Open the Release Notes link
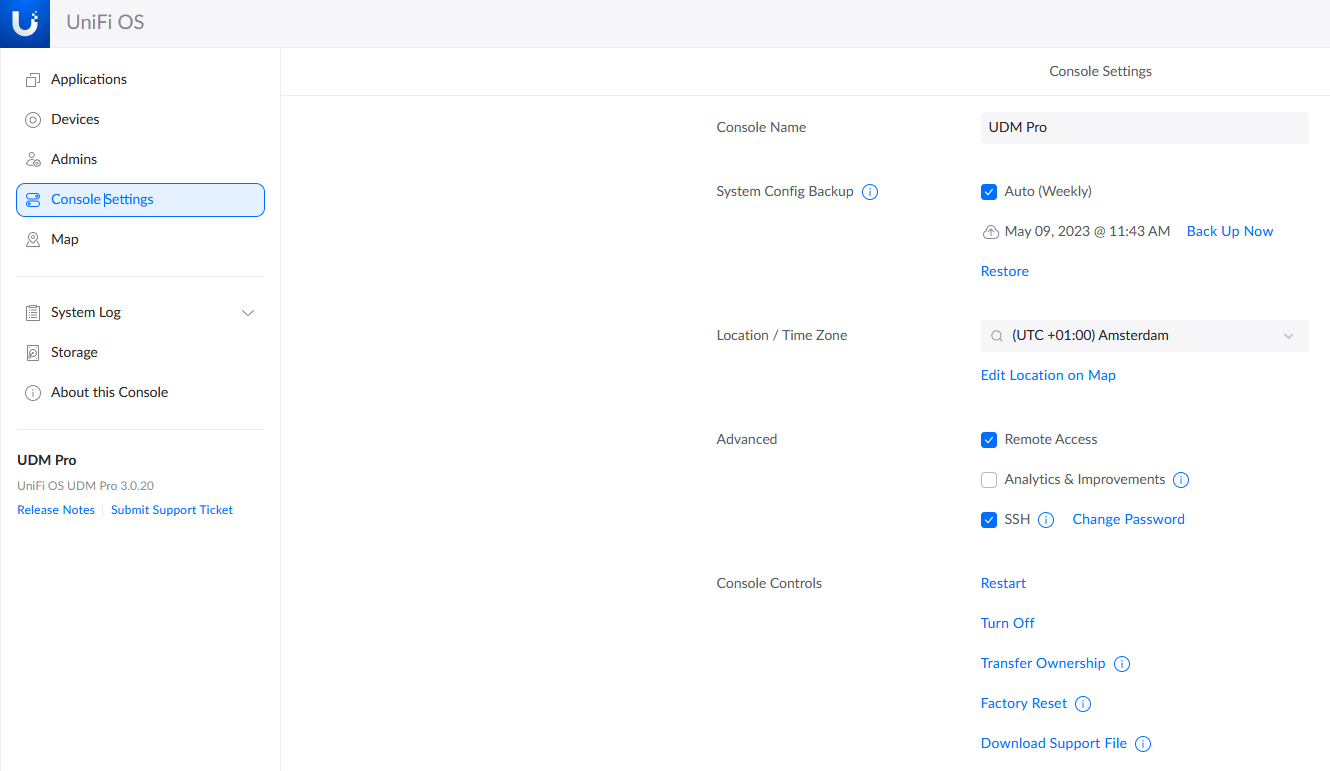 [x=56, y=510]
